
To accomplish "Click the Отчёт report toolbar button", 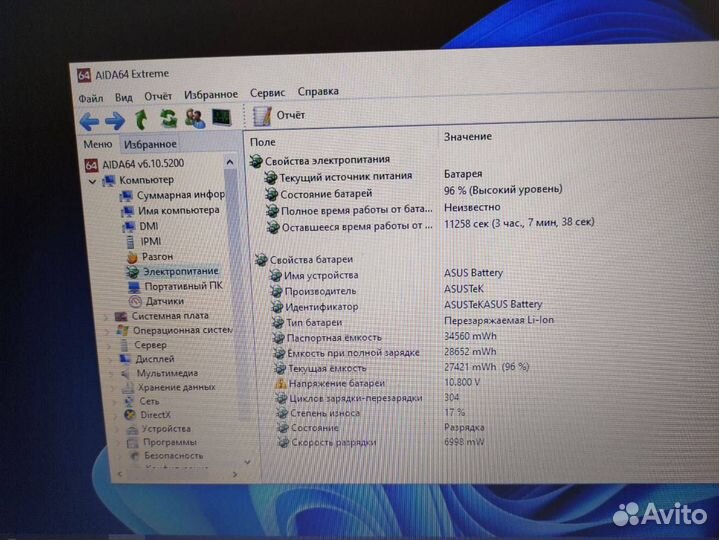I will [279, 116].
